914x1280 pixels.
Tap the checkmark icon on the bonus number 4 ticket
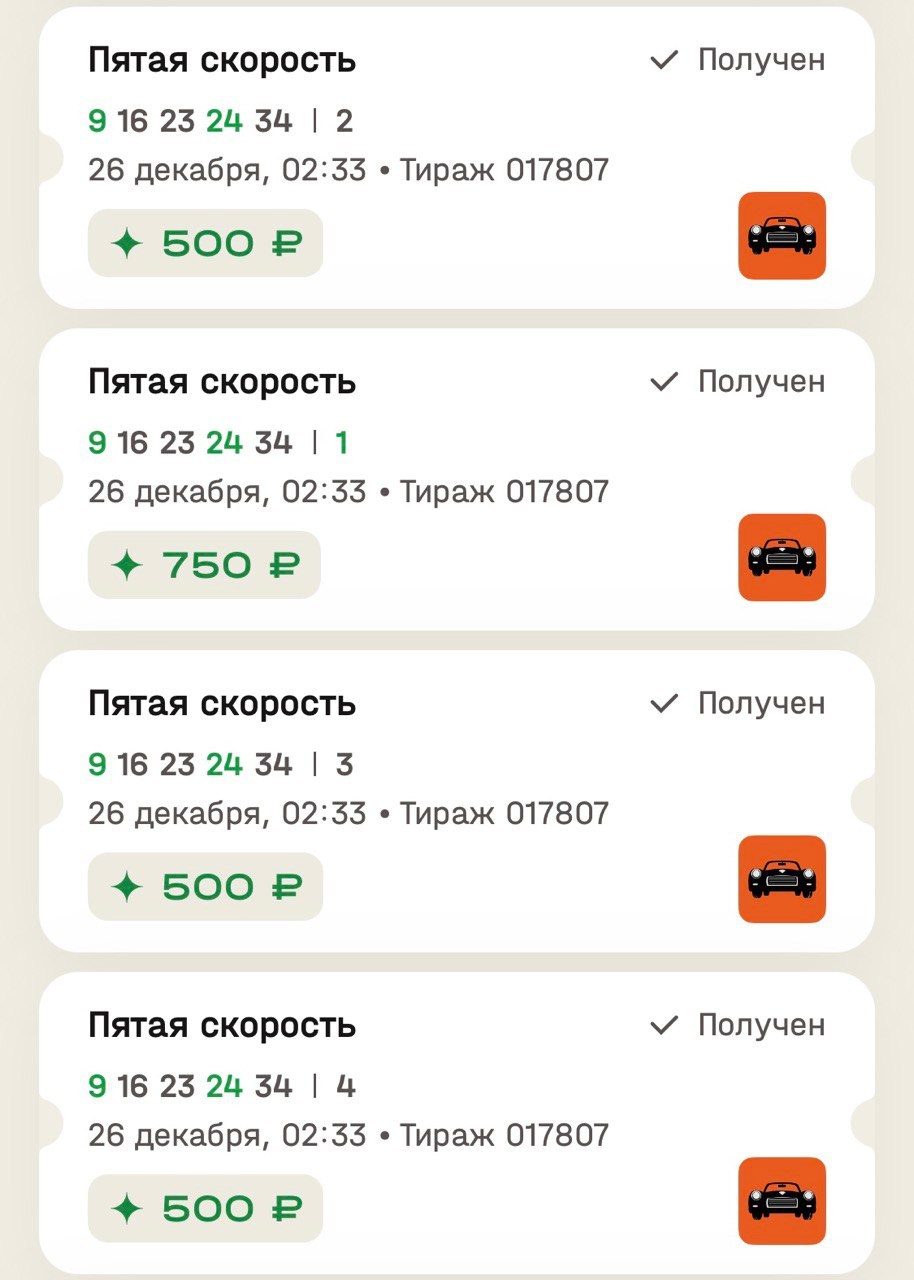664,1025
